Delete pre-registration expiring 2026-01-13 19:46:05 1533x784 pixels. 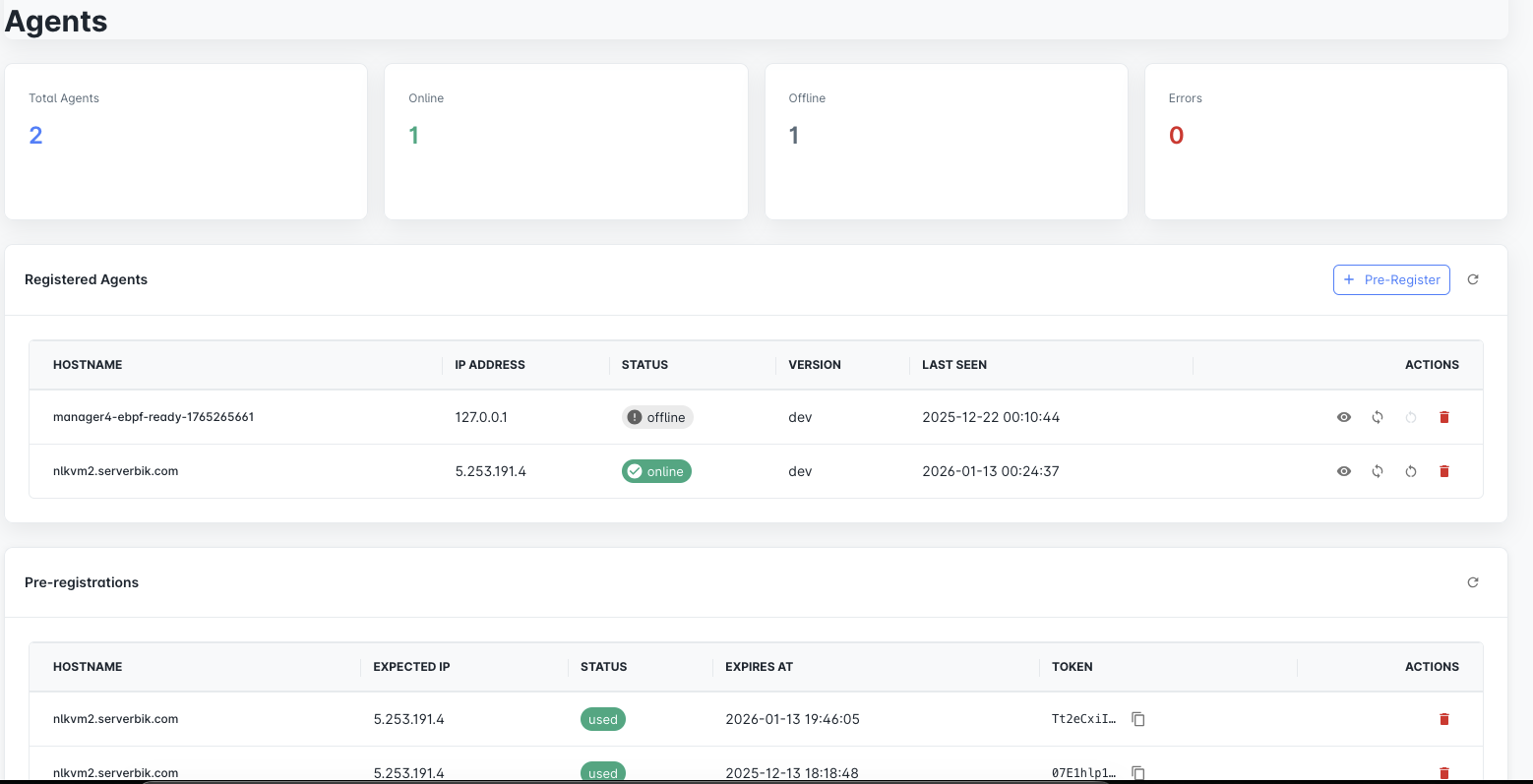(x=1444, y=719)
